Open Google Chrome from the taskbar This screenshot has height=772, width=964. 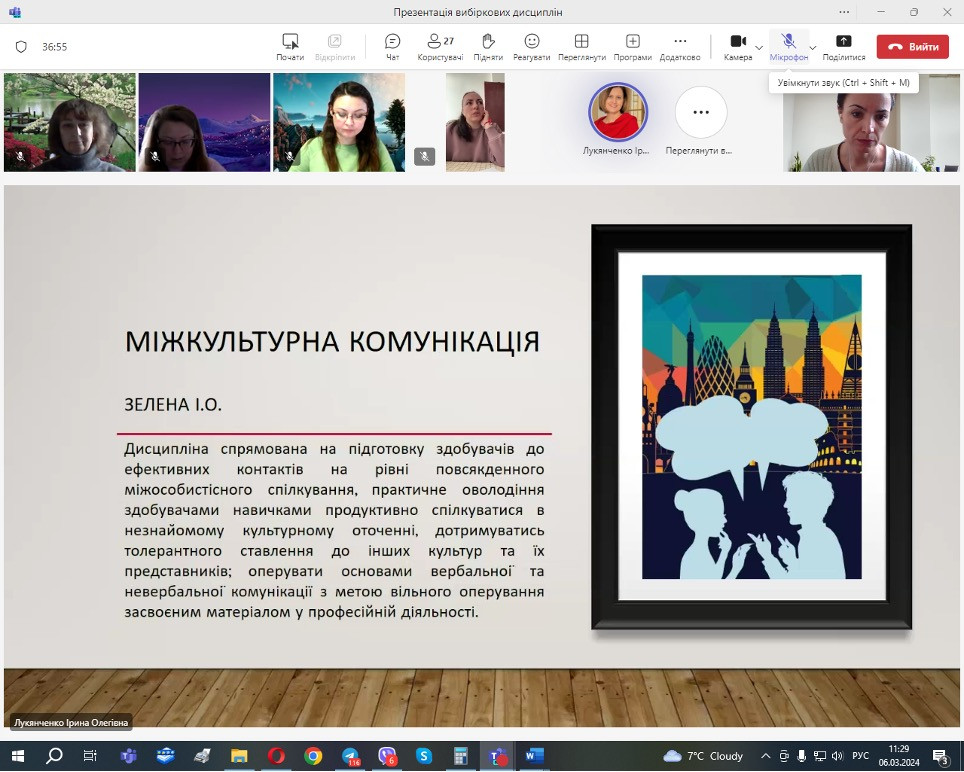click(x=313, y=756)
